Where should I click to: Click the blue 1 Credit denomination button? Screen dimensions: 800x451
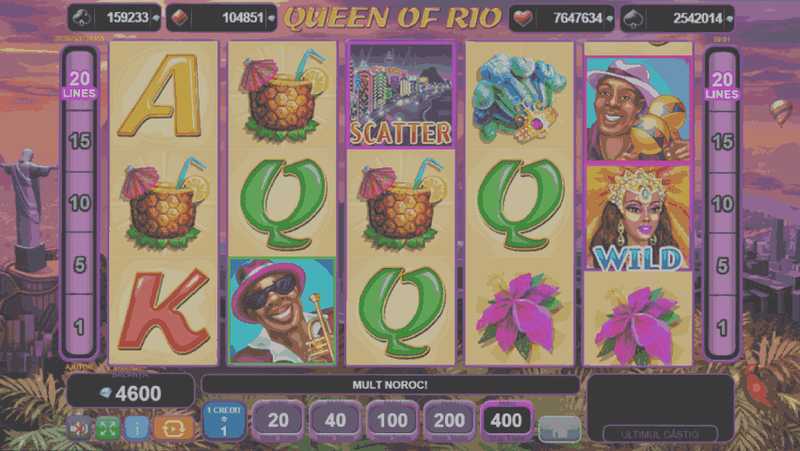224,421
